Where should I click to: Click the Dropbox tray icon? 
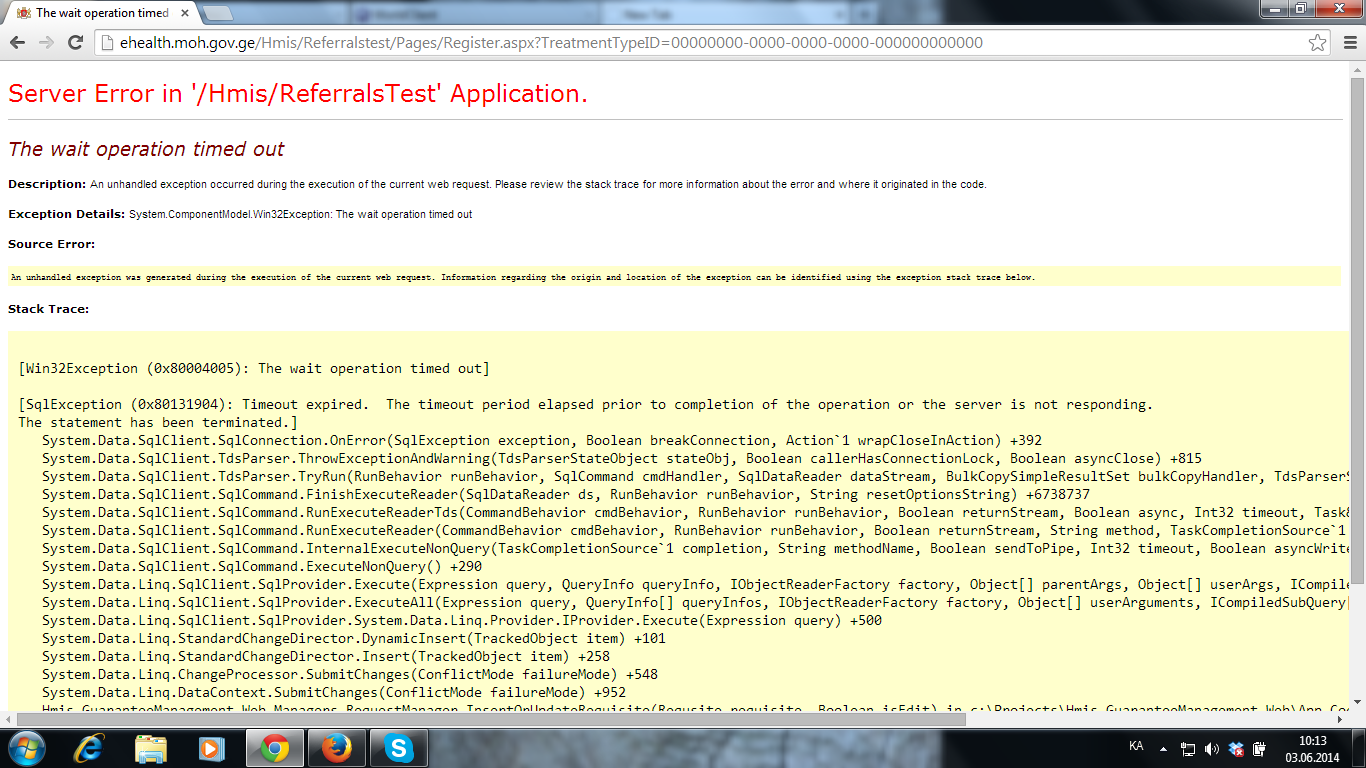(1236, 748)
